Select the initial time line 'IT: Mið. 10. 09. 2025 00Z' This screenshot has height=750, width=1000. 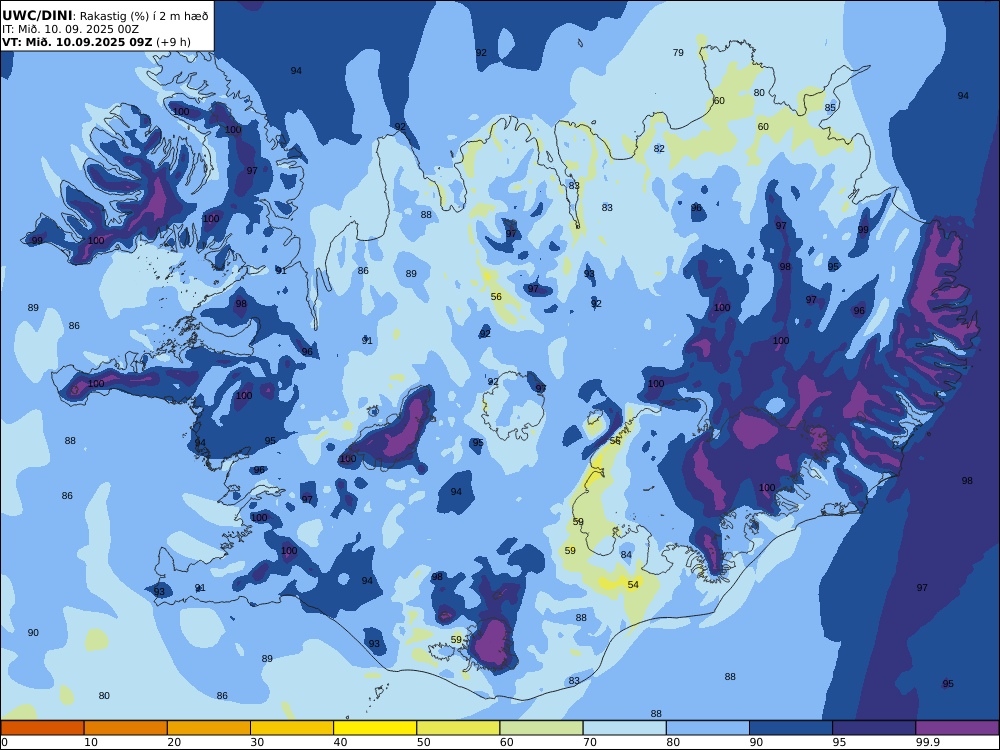click(70, 29)
